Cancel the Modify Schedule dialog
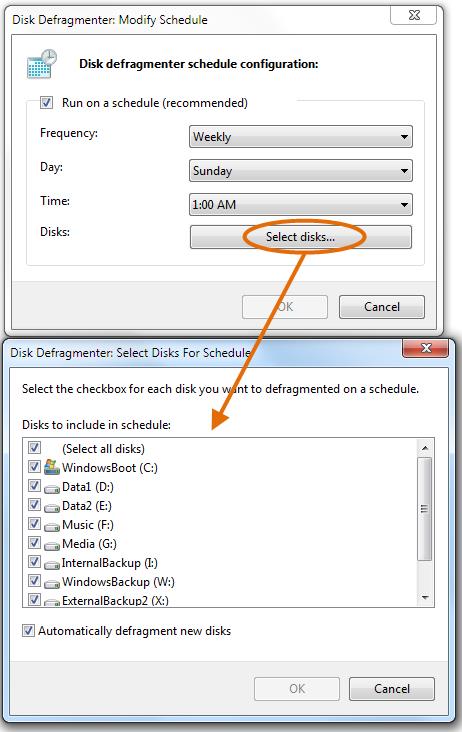Image resolution: width=462 pixels, height=732 pixels. (382, 307)
